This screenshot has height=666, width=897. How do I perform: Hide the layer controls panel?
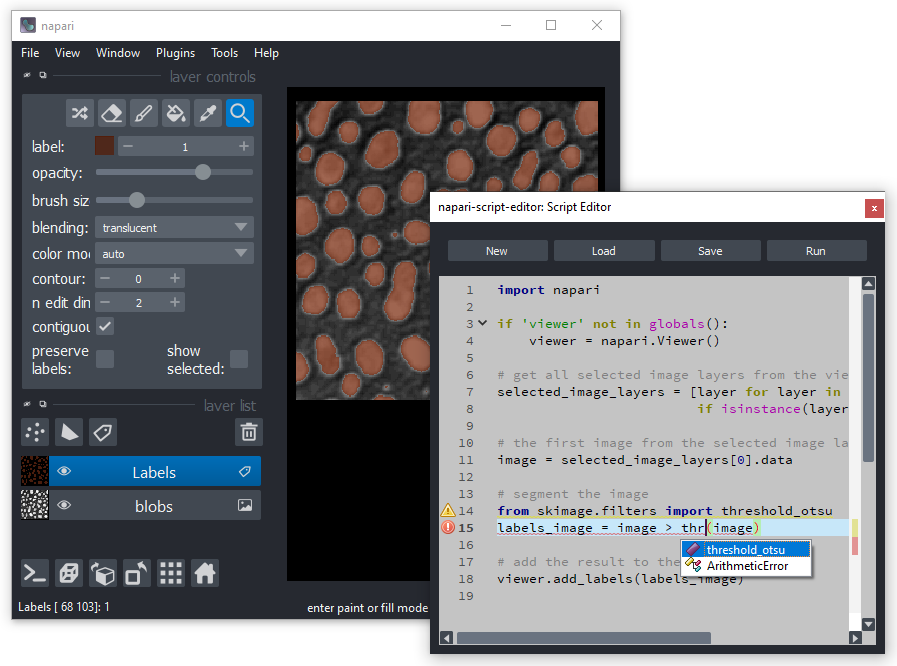(x=27, y=75)
